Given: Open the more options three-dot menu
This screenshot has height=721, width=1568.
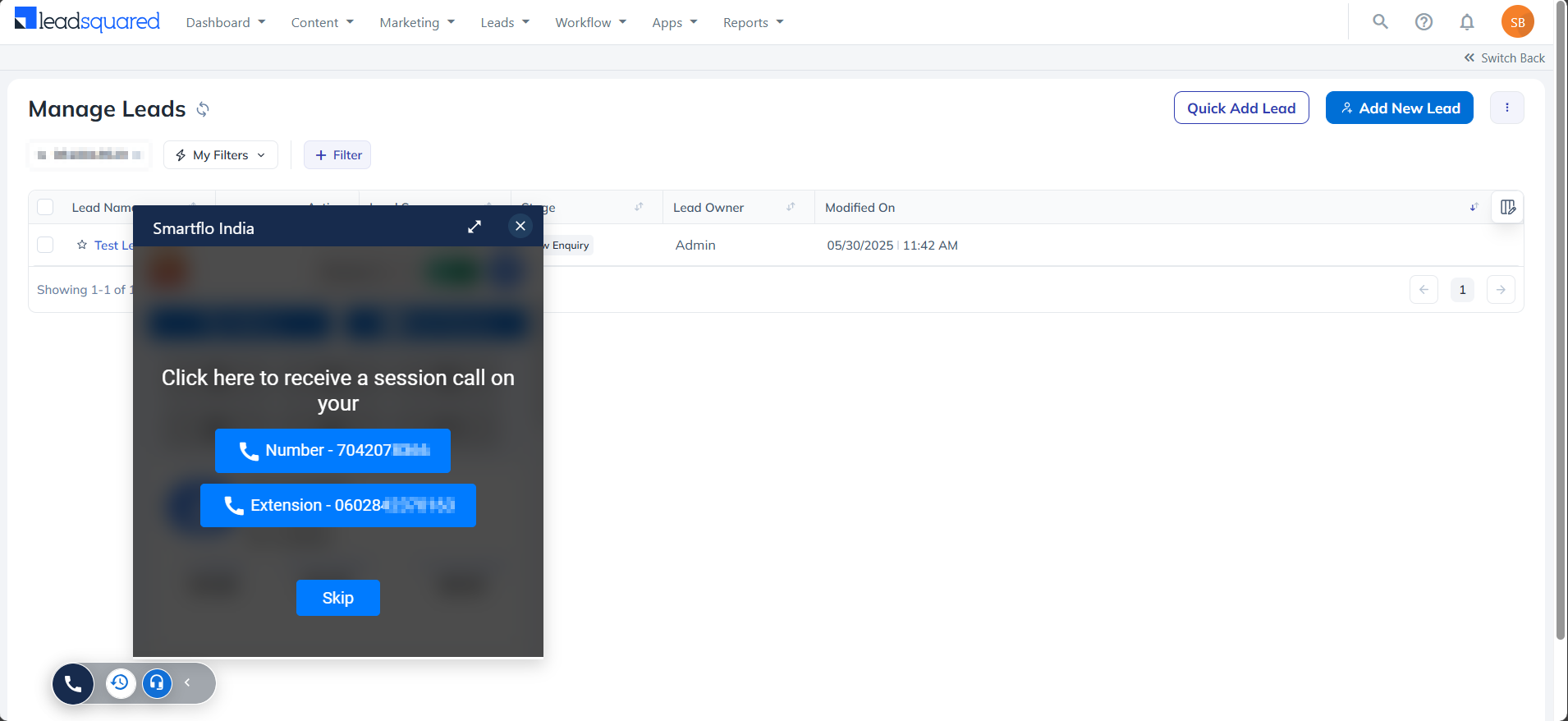Looking at the screenshot, I should click(x=1507, y=108).
